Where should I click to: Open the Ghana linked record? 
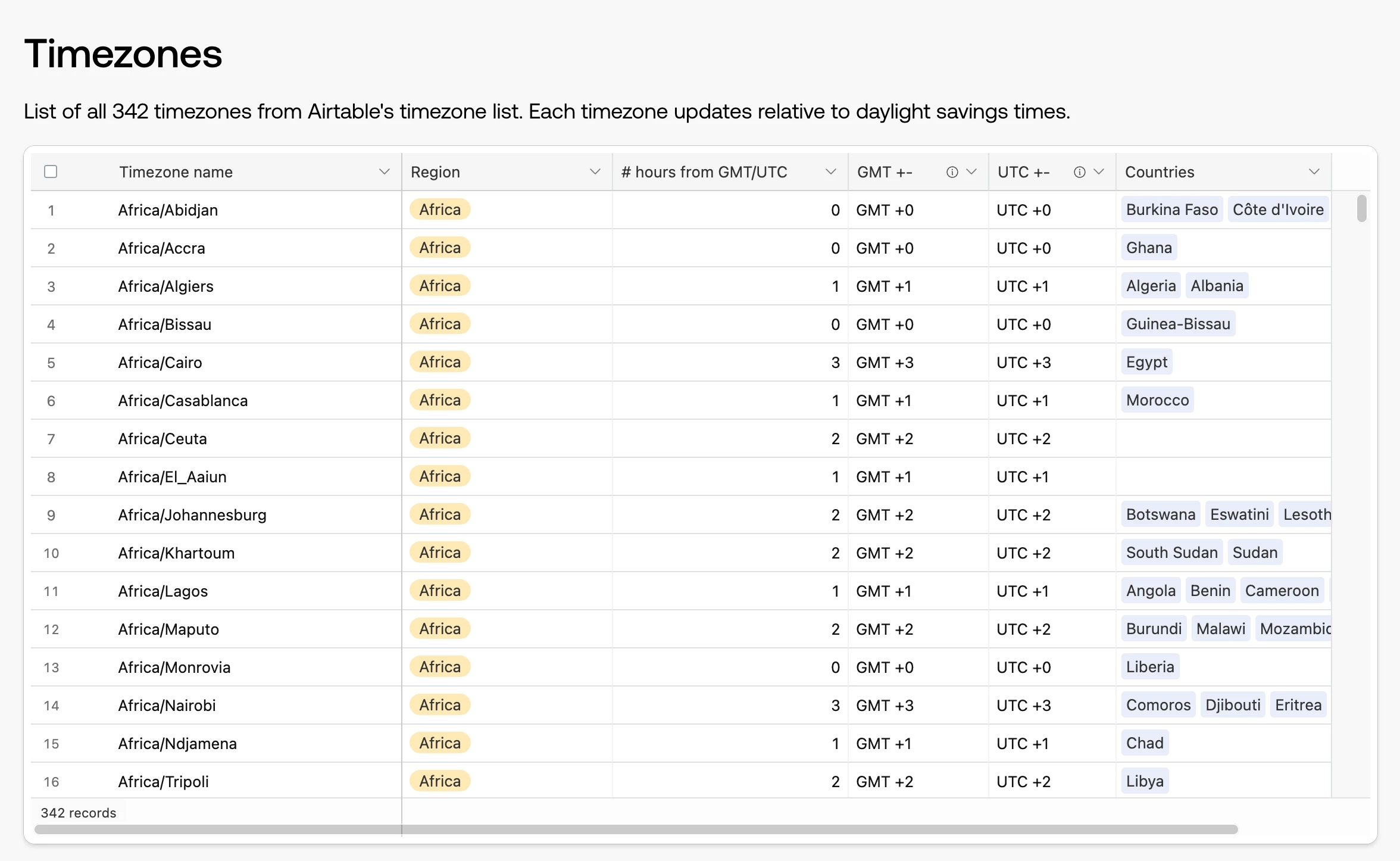1148,248
